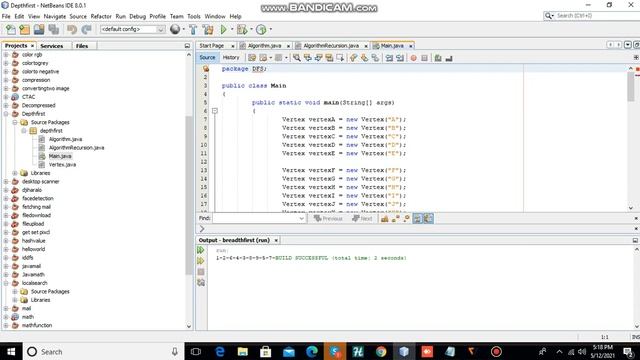The width and height of the screenshot is (640, 360).
Task: Click Find Selection magnifier in editor toolbar
Action: pos(297,58)
